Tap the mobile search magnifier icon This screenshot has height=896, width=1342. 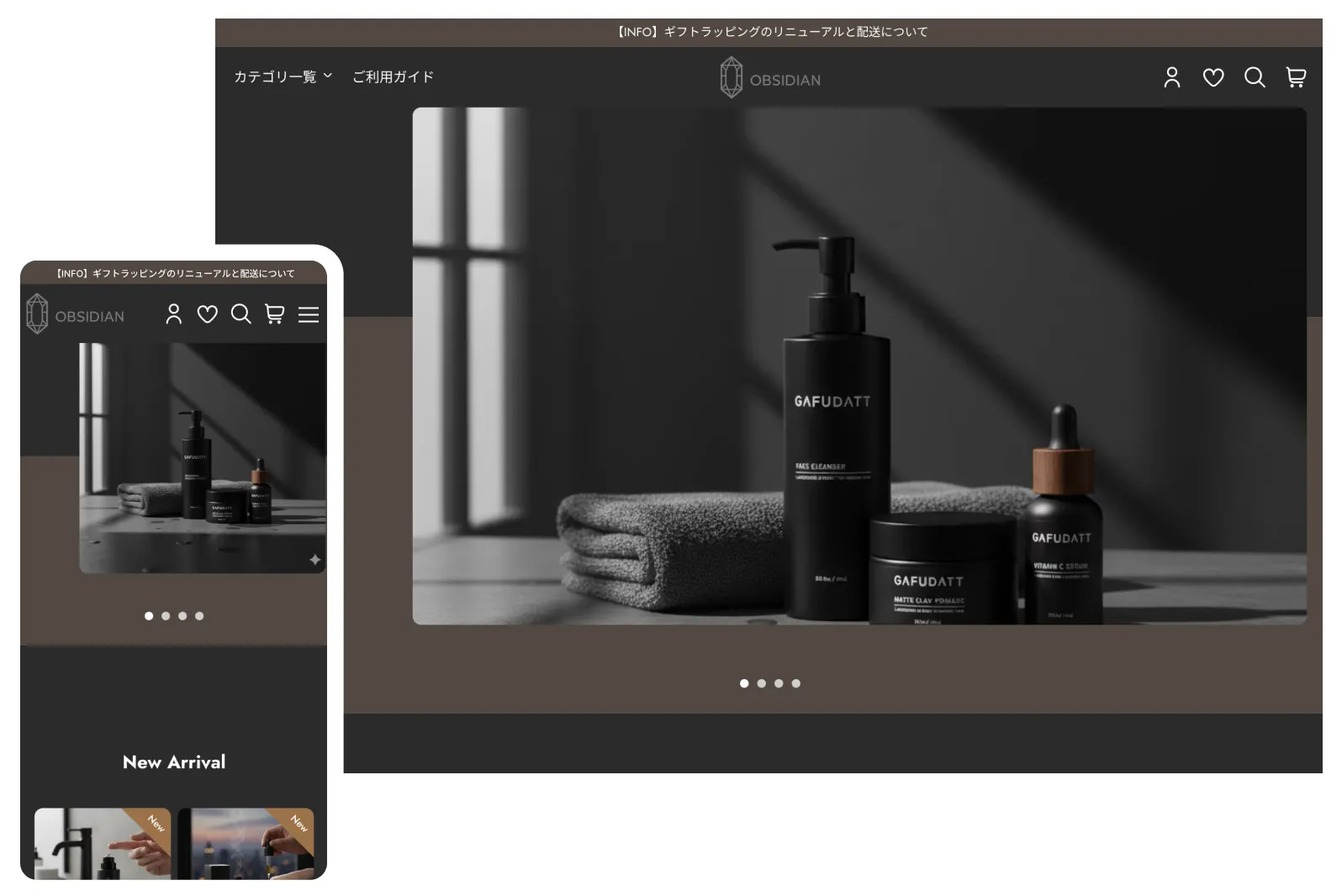click(240, 314)
